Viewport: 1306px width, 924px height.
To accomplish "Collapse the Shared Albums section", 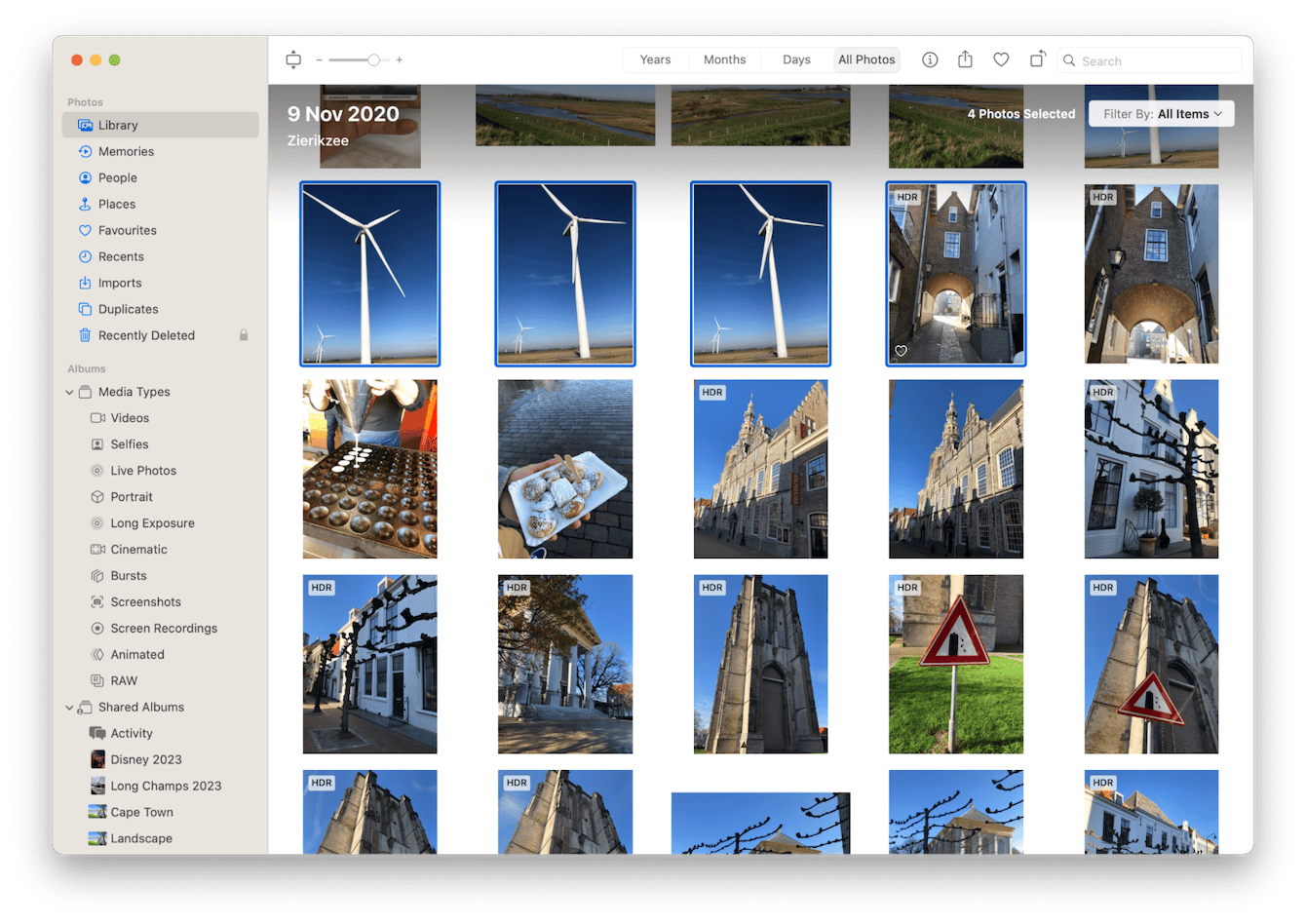I will [x=69, y=708].
